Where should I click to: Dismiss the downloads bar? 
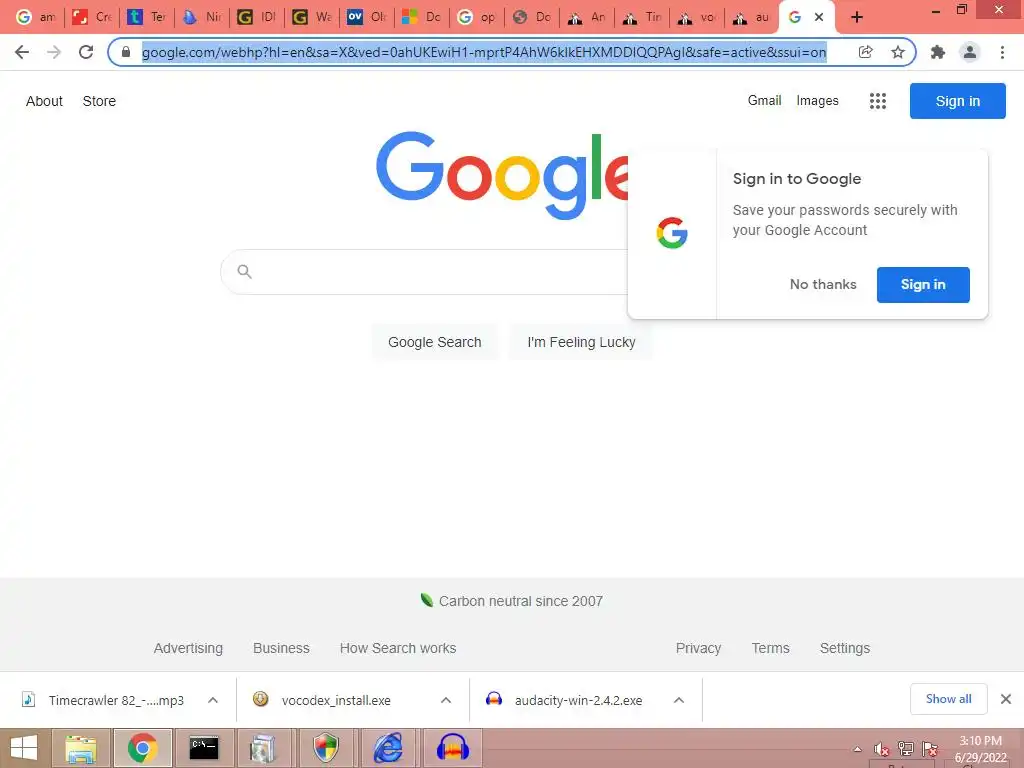(x=1006, y=699)
